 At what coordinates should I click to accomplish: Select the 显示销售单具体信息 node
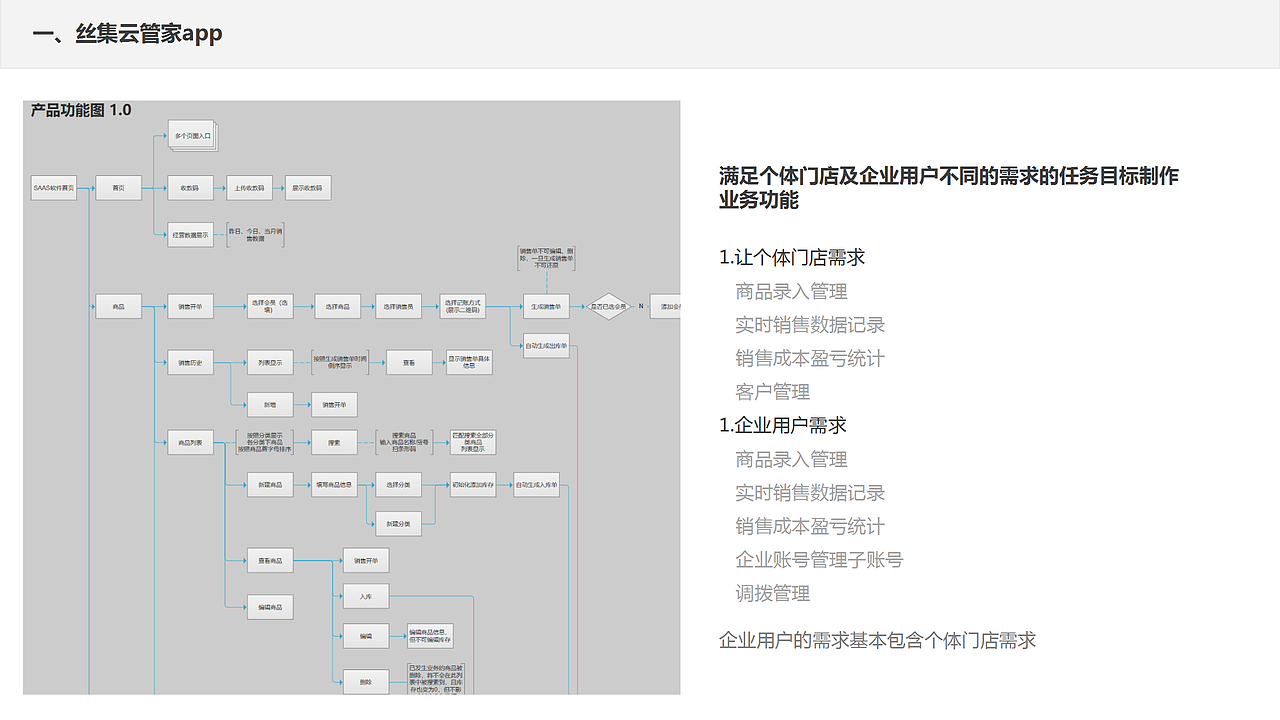469,362
